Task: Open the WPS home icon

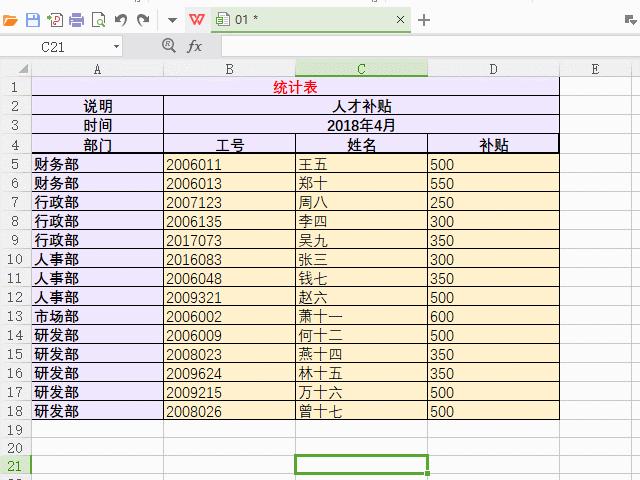Action: click(196, 19)
